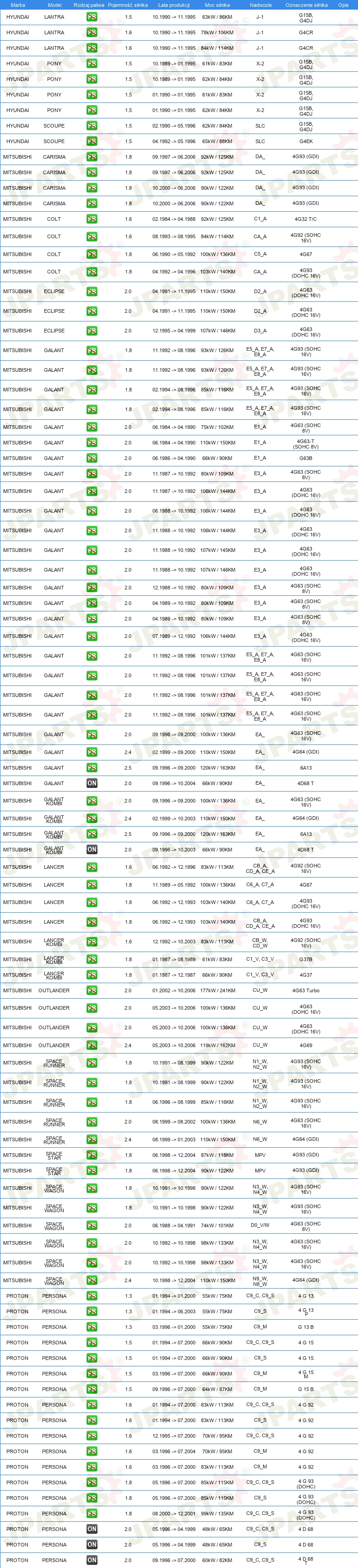Select the 4G63-T (SOHC 8V) engine cell
The width and height of the screenshot is (358, 1568).
tap(305, 444)
